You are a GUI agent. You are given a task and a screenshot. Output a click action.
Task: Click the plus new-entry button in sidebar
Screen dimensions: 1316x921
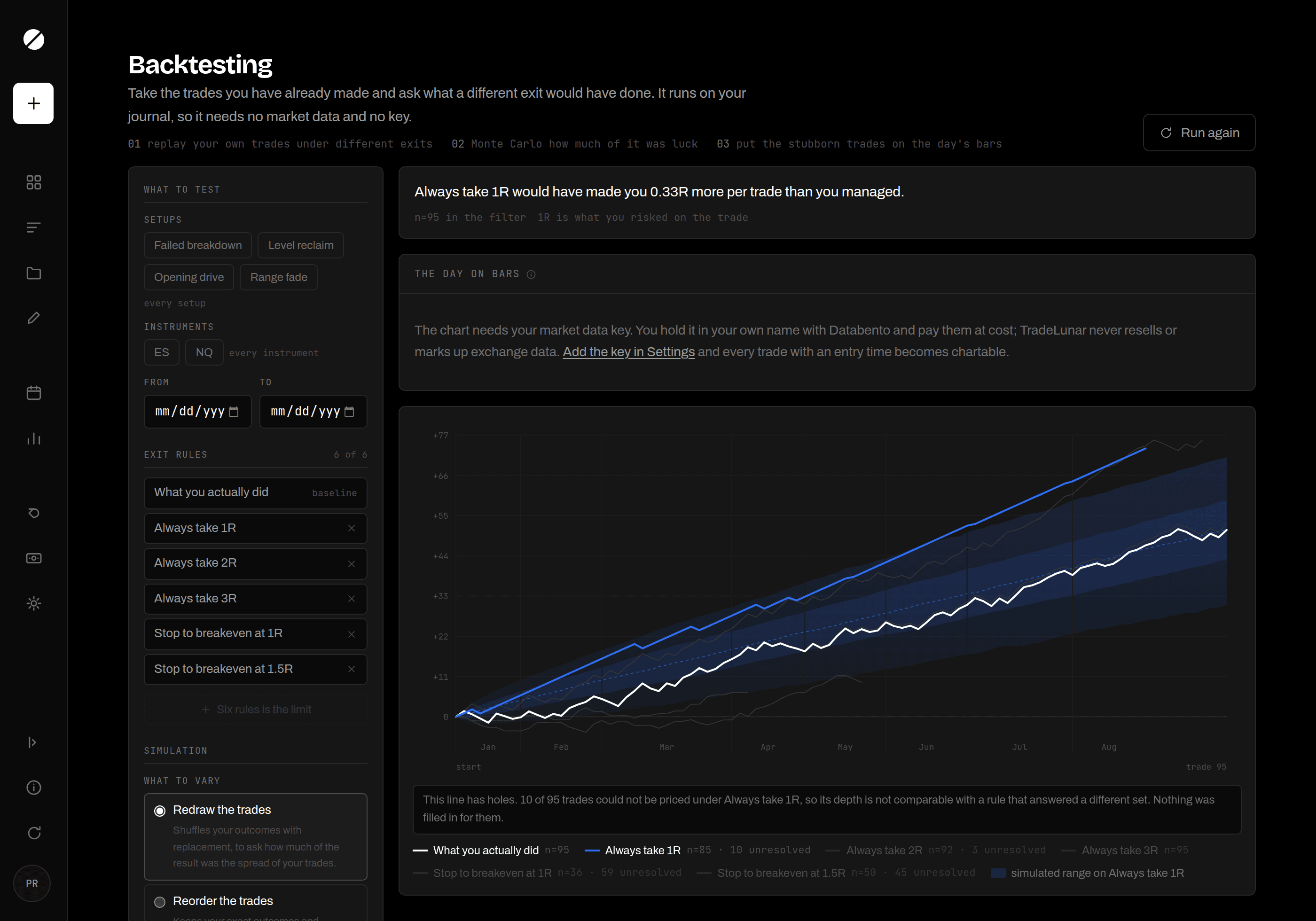(x=33, y=103)
